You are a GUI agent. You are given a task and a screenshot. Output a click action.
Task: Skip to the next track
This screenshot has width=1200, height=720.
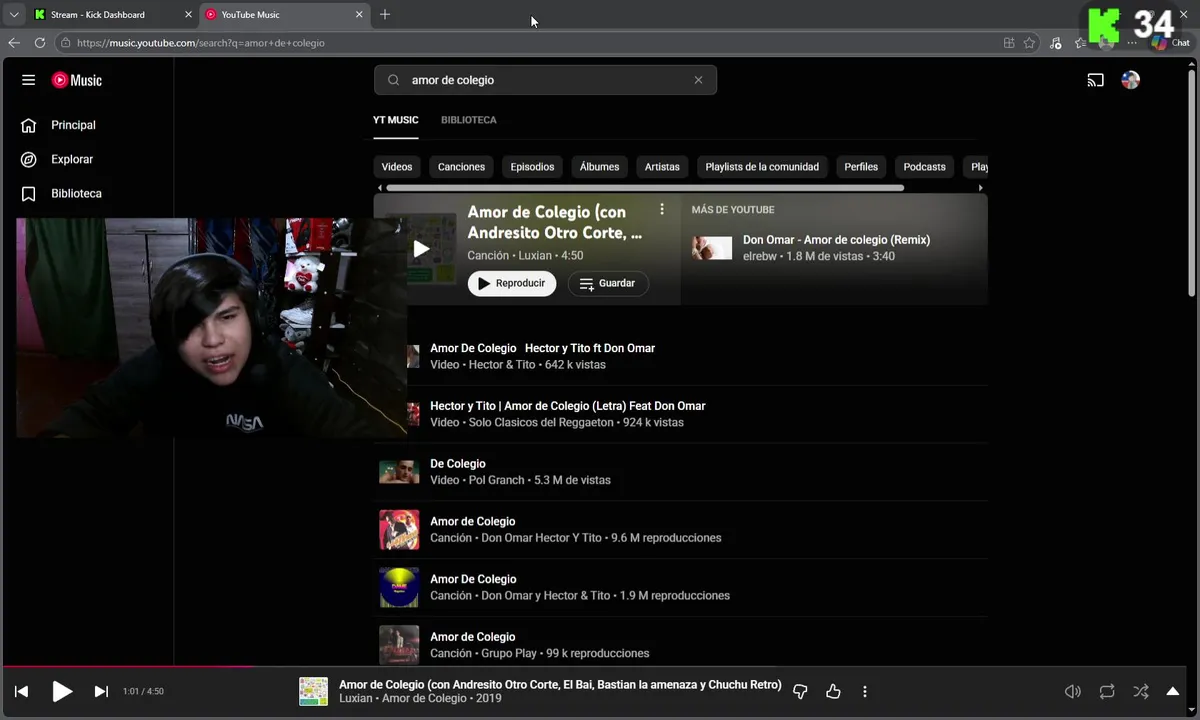(x=101, y=691)
